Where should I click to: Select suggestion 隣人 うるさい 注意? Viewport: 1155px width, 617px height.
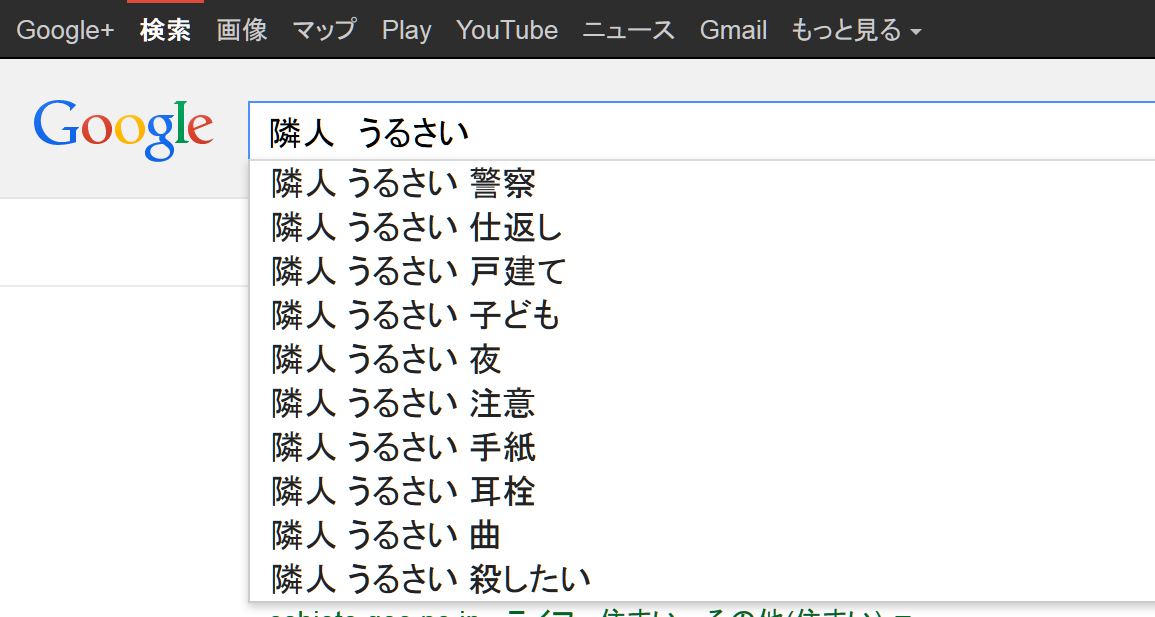click(x=404, y=403)
